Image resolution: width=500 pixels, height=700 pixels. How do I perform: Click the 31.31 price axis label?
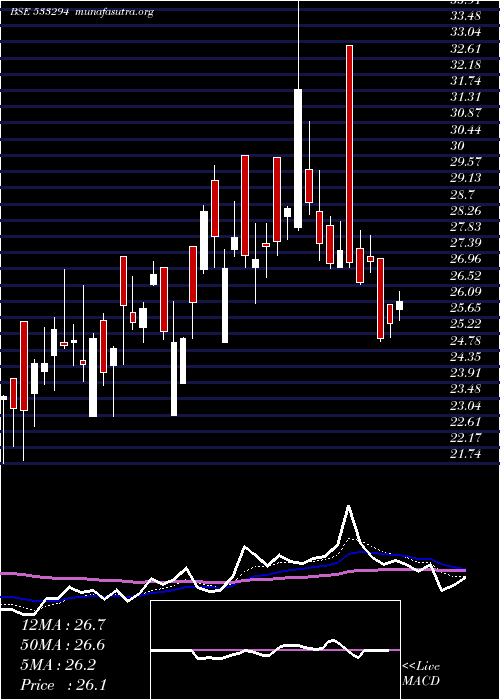click(x=466, y=97)
